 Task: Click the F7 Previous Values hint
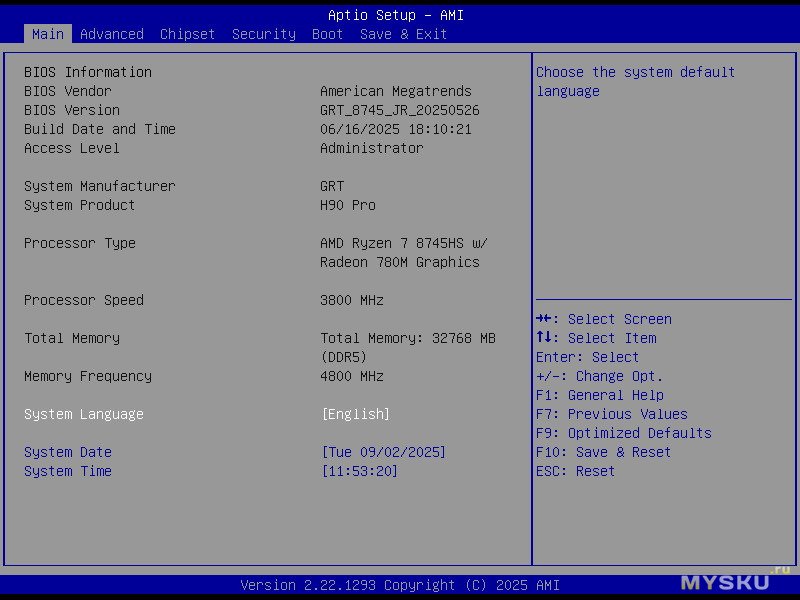click(611, 414)
